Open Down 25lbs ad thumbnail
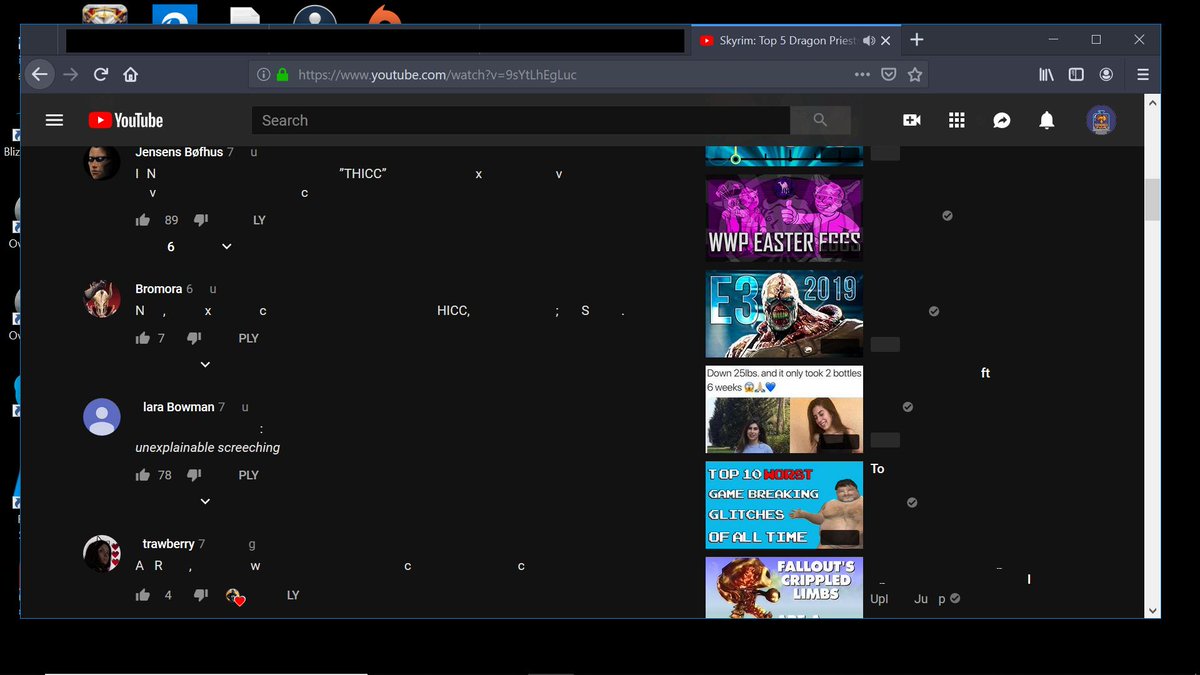This screenshot has height=675, width=1200. click(x=784, y=409)
